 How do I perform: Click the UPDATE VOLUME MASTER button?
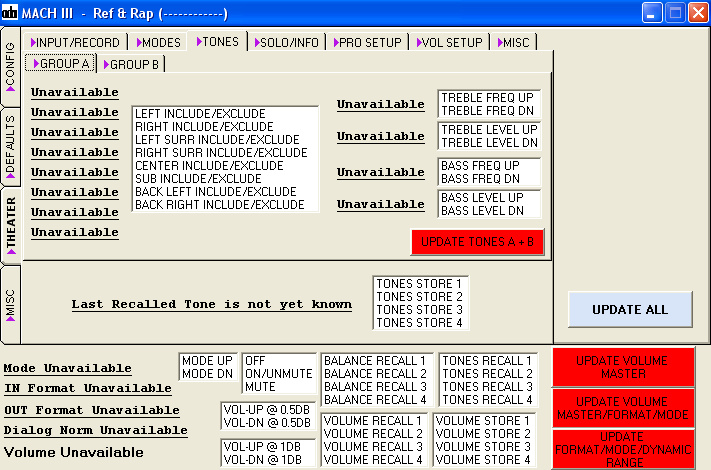623,367
